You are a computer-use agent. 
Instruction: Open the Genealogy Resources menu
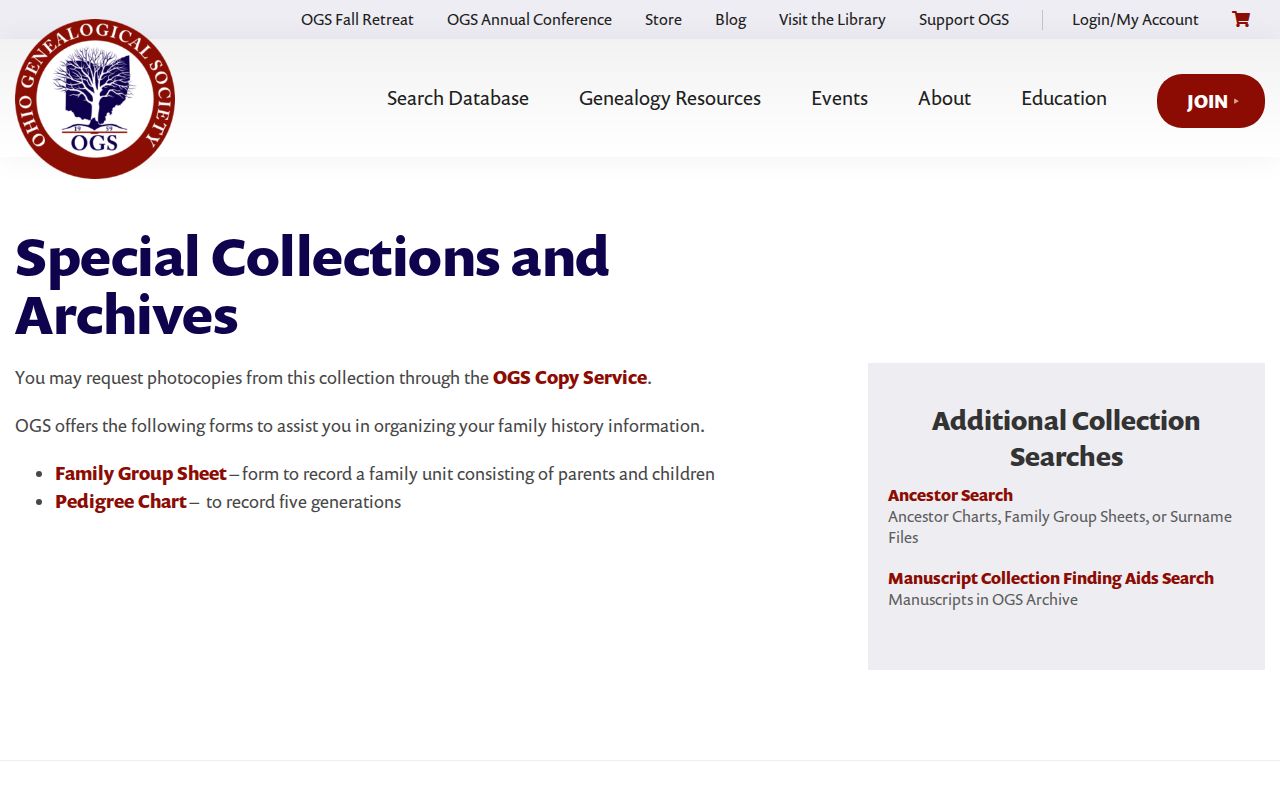pos(670,98)
